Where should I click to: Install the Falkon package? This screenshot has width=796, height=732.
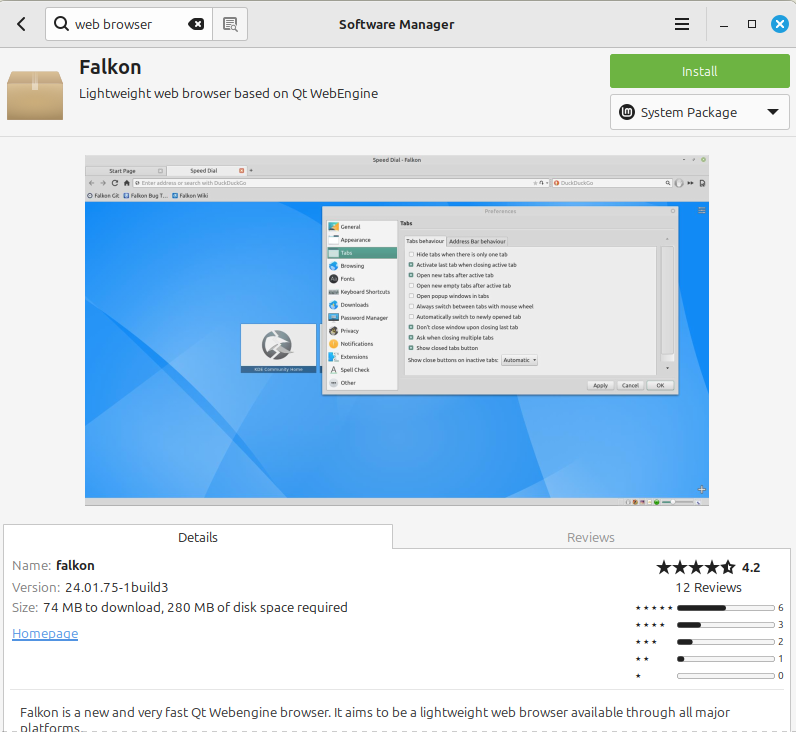700,71
